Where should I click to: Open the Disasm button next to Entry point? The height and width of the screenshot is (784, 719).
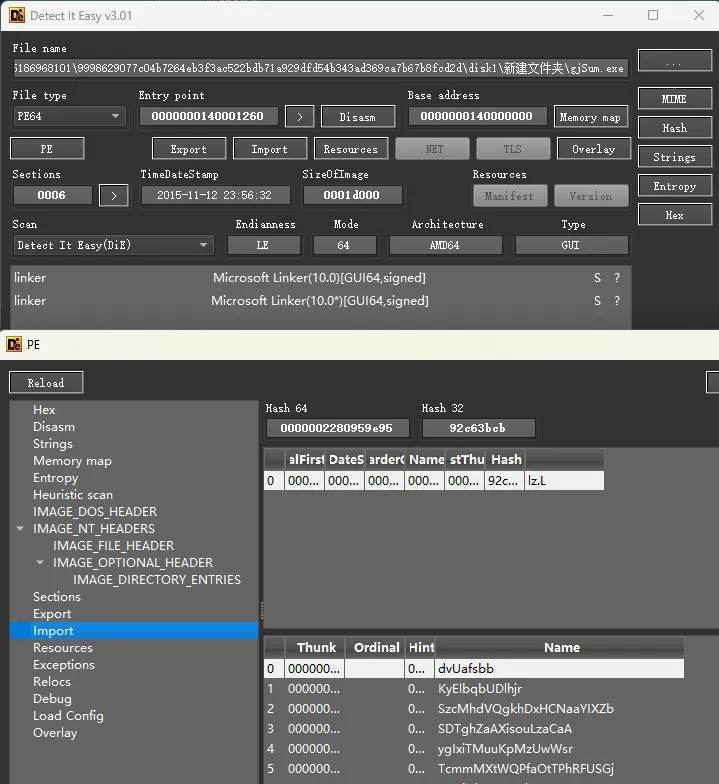[x=358, y=117]
